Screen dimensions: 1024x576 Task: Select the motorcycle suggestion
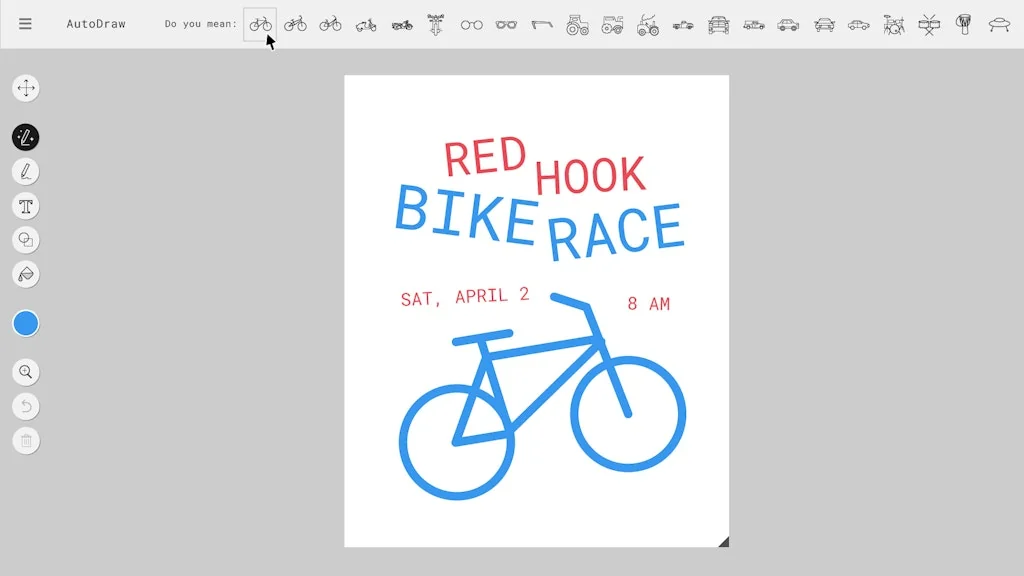400,24
